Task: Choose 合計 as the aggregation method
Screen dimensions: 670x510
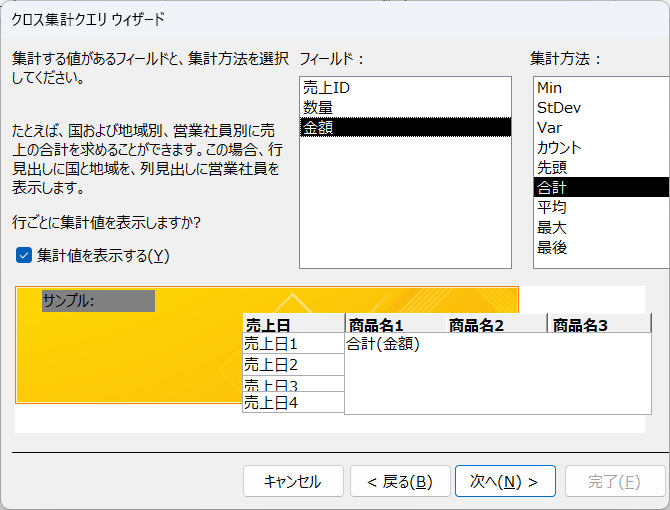Action: [x=601, y=187]
